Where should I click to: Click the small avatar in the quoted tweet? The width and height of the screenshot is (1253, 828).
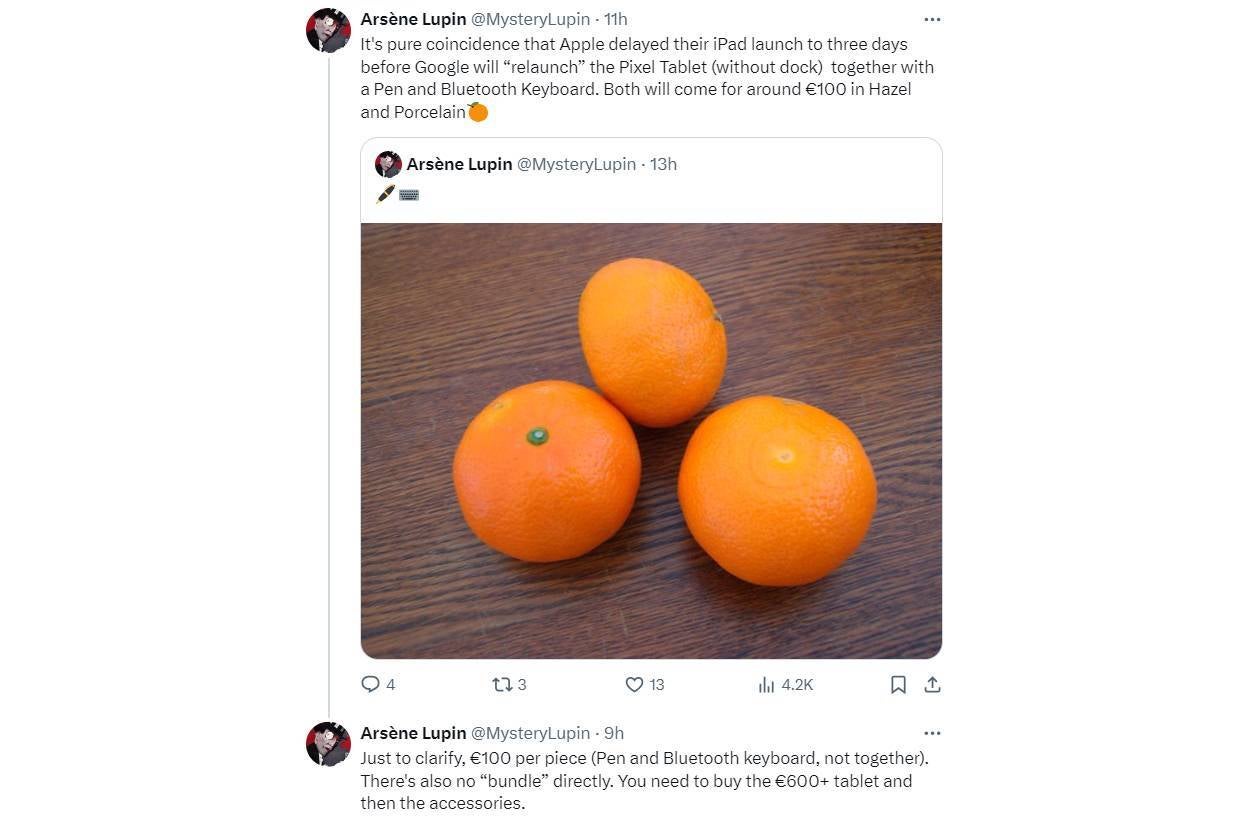click(388, 164)
